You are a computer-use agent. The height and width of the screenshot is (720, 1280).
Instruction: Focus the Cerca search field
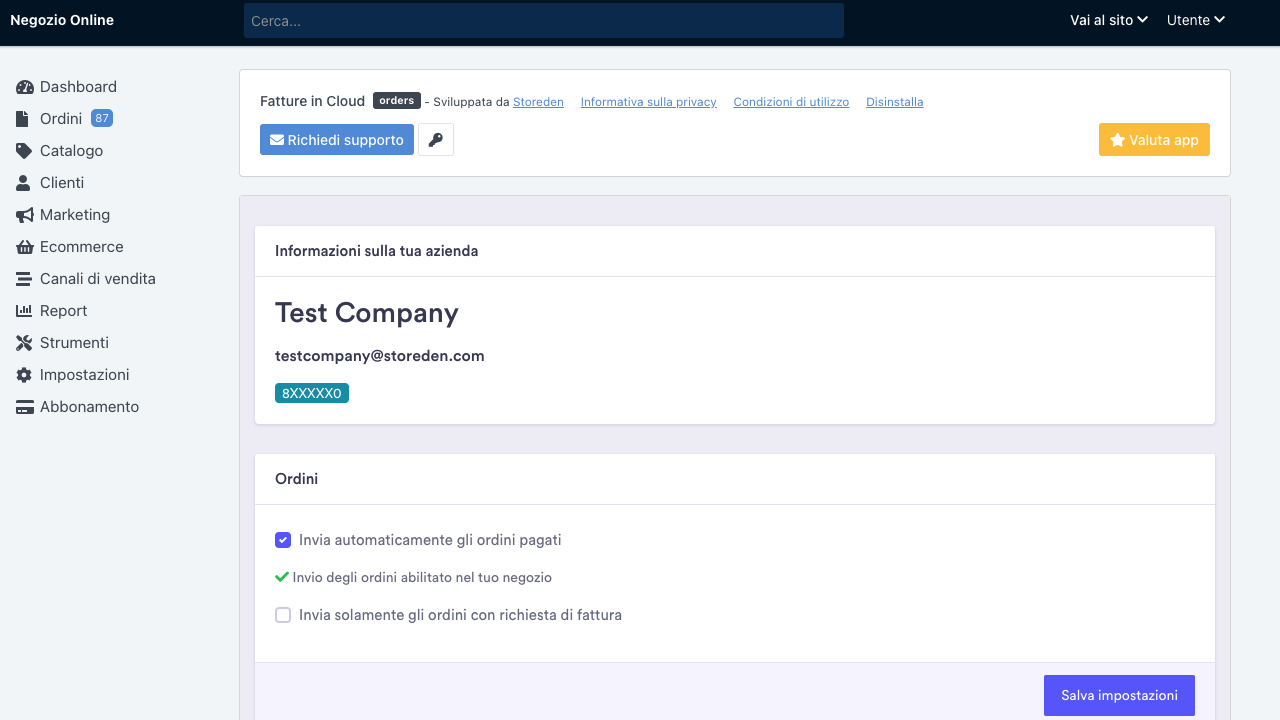(x=544, y=21)
